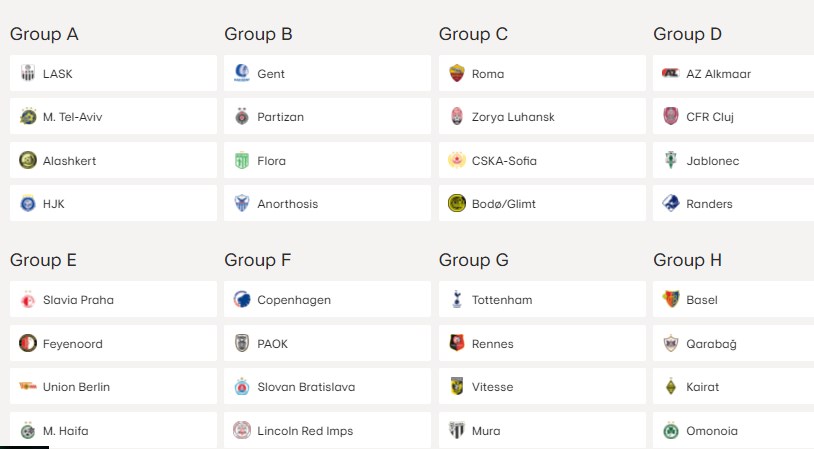Click the Roma club crest
The height and width of the screenshot is (449, 814).
click(457, 73)
